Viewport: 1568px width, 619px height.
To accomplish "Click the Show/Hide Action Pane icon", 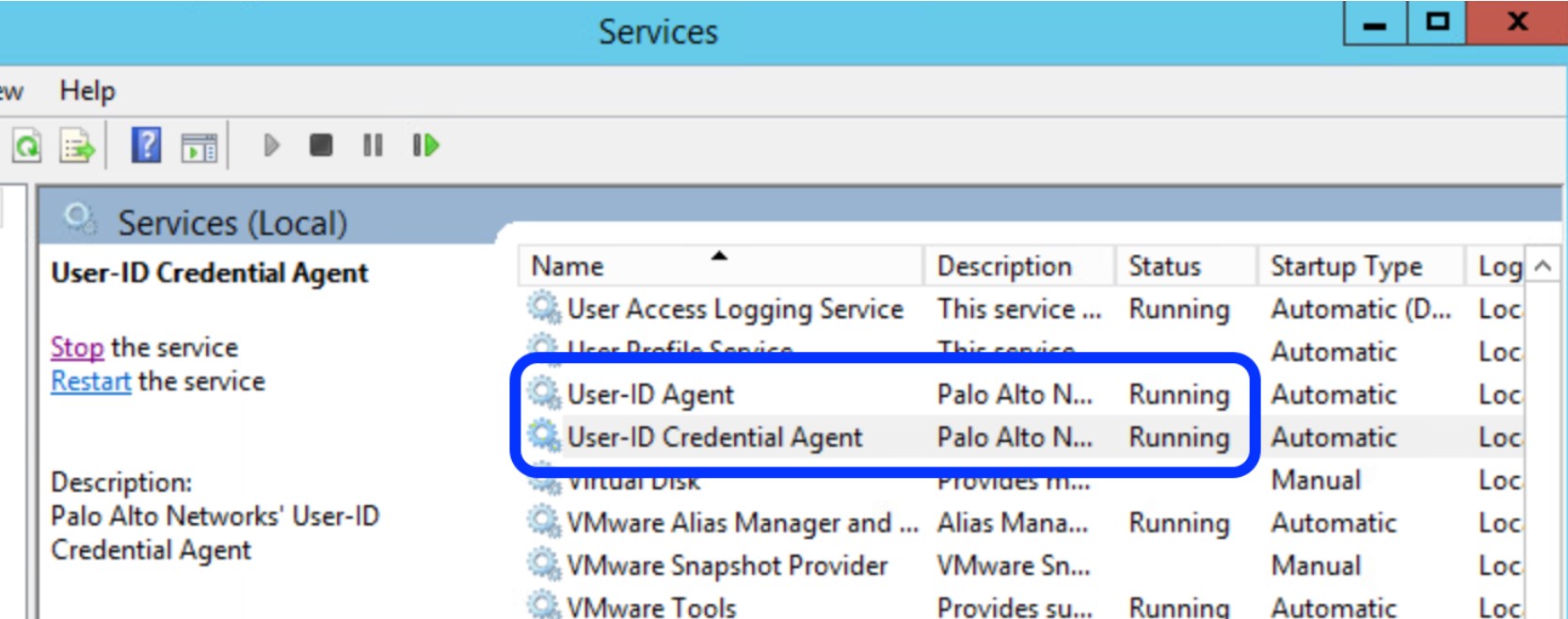I will tap(199, 147).
